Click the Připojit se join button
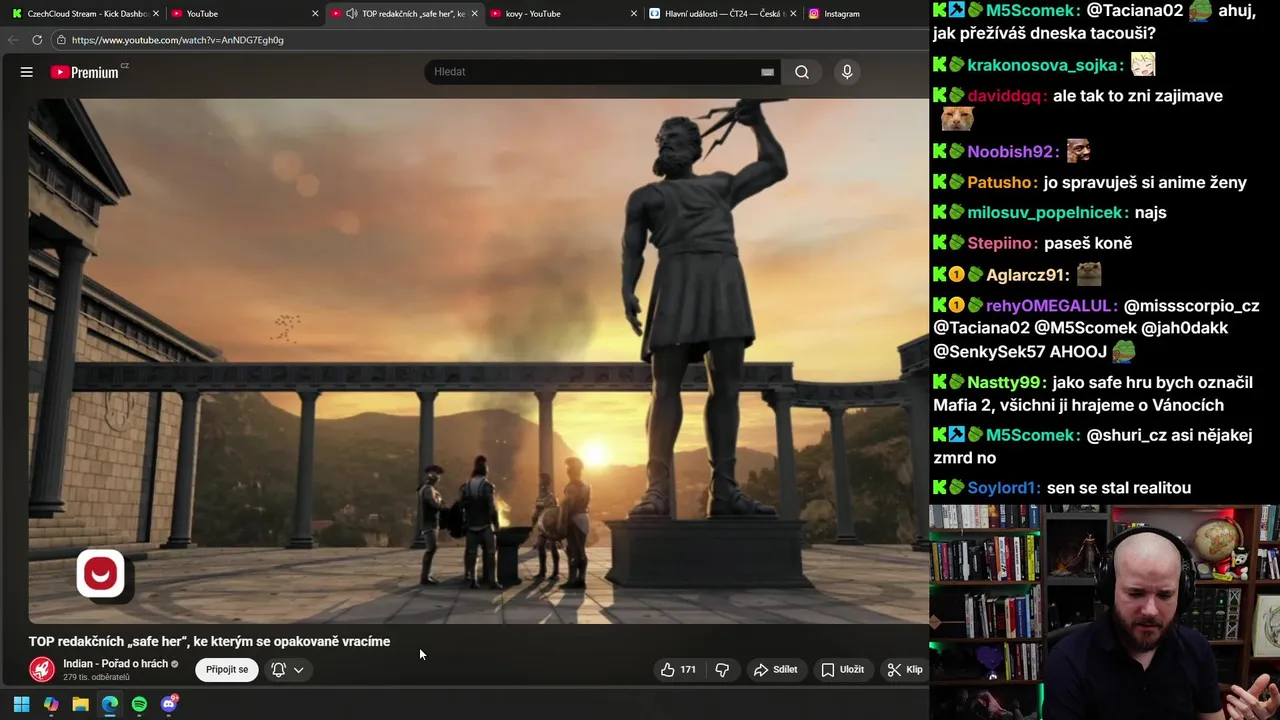The height and width of the screenshot is (720, 1280). click(227, 670)
